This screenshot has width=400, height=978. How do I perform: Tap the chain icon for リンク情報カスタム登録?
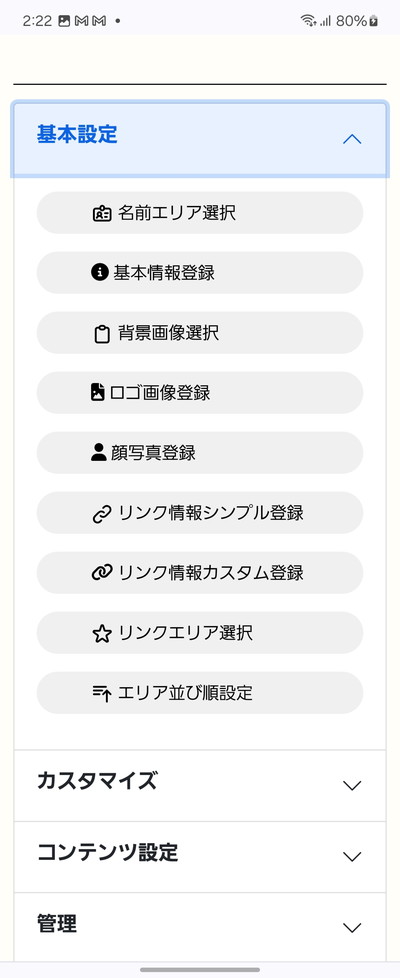click(102, 573)
